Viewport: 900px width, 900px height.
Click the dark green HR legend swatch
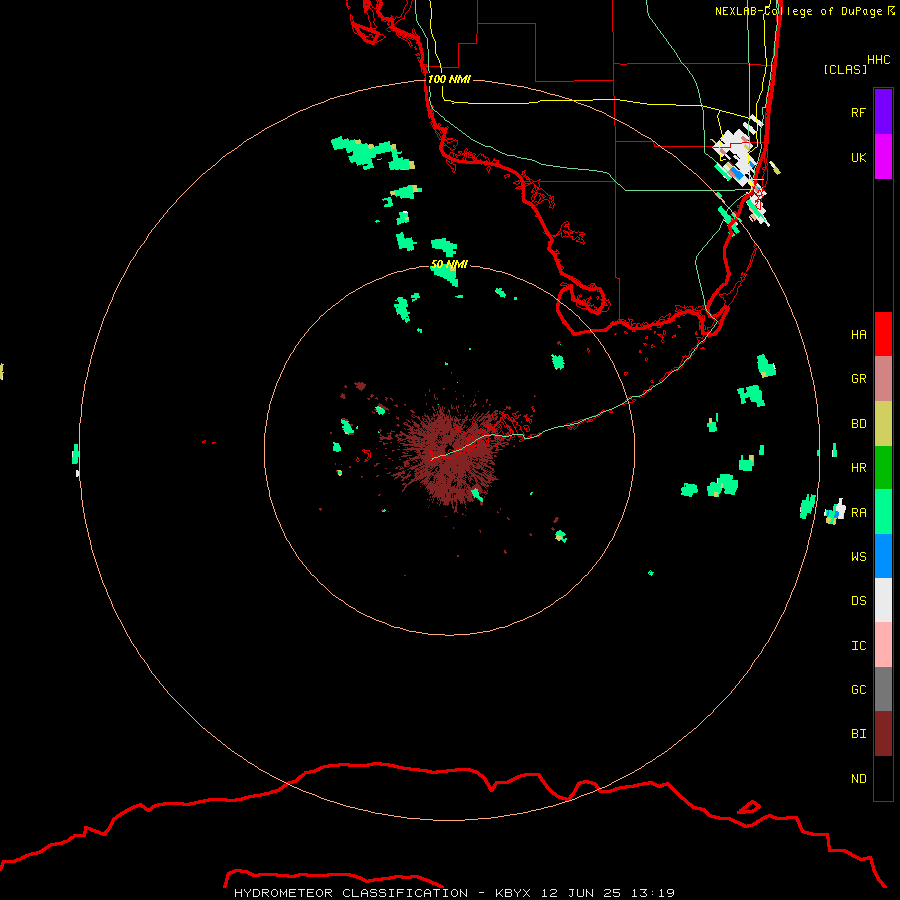pos(883,468)
